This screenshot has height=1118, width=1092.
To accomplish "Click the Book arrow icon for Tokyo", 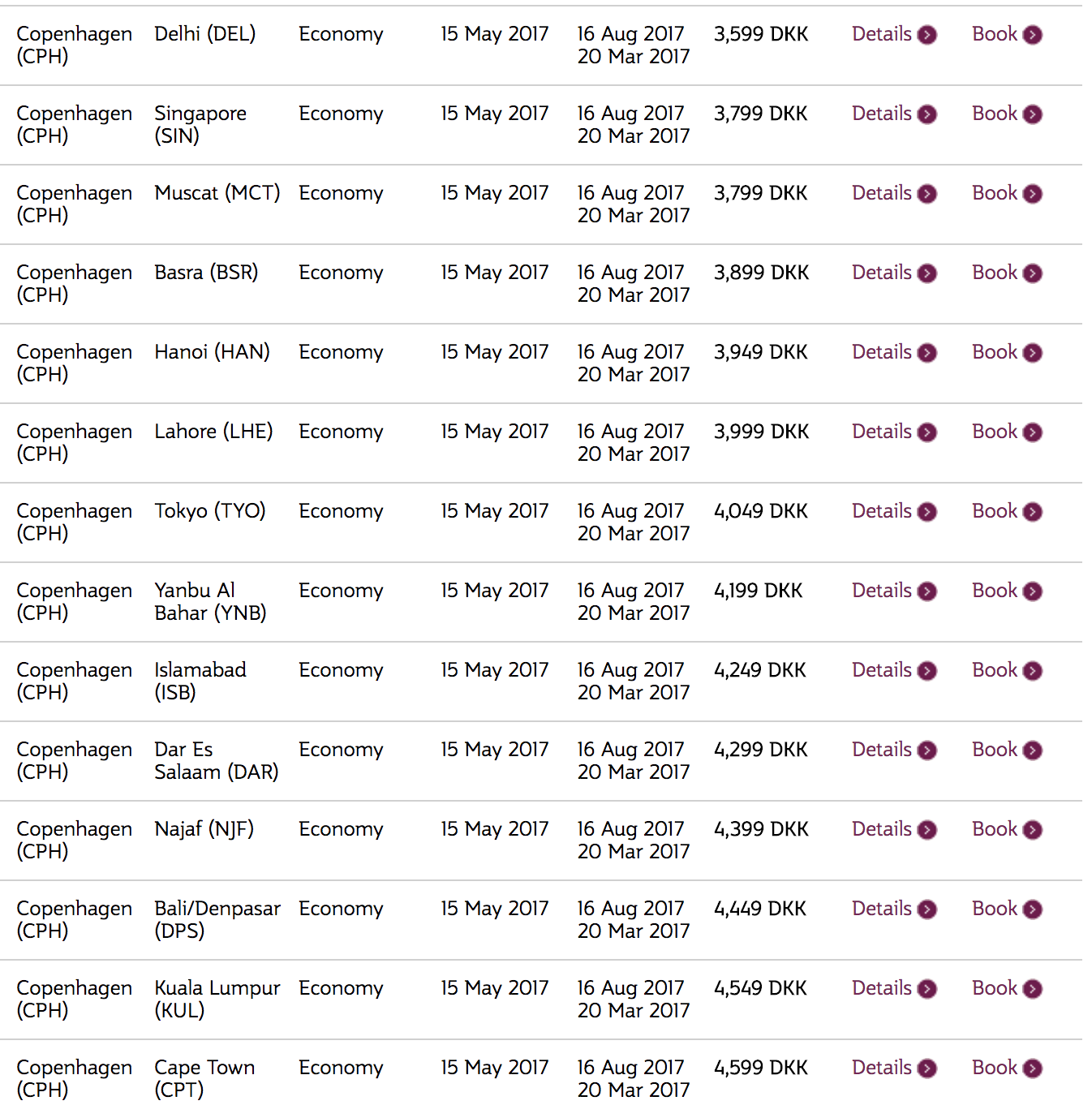I will 1032,512.
